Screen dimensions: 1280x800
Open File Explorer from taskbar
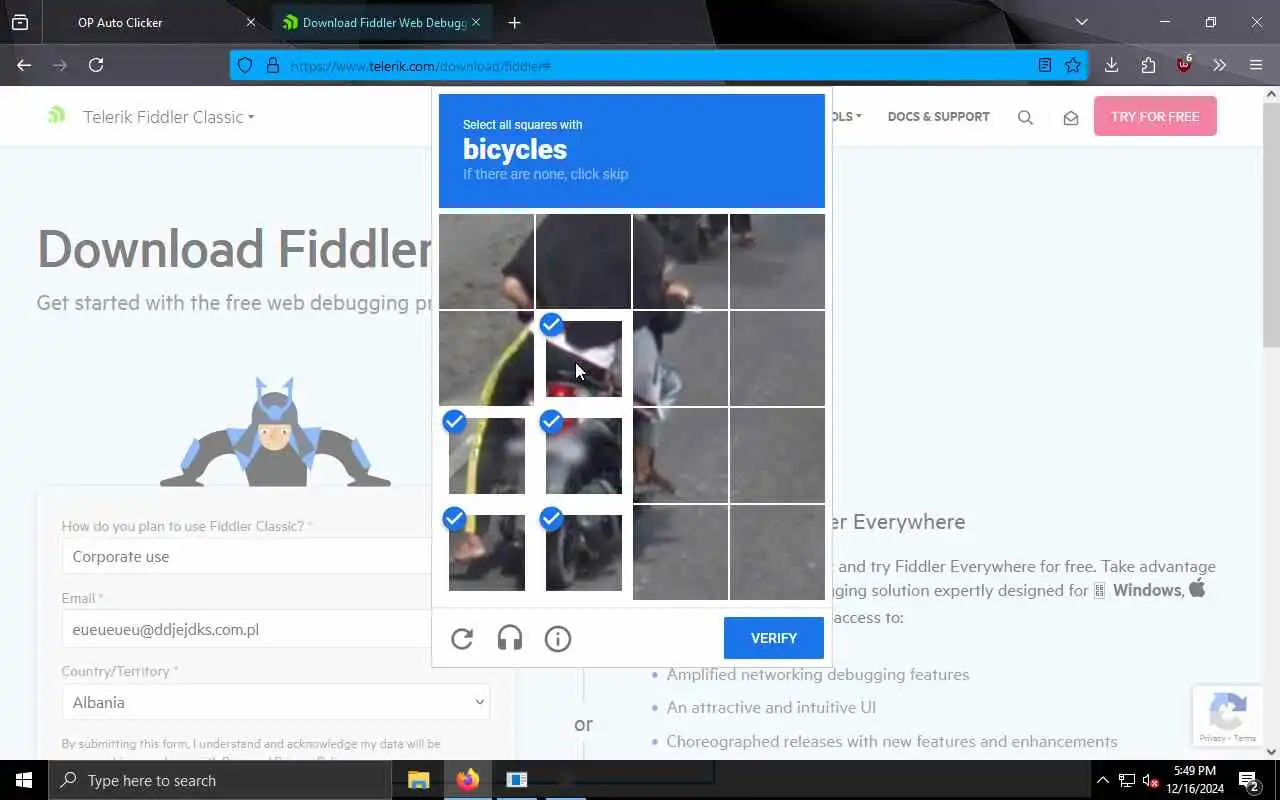418,780
